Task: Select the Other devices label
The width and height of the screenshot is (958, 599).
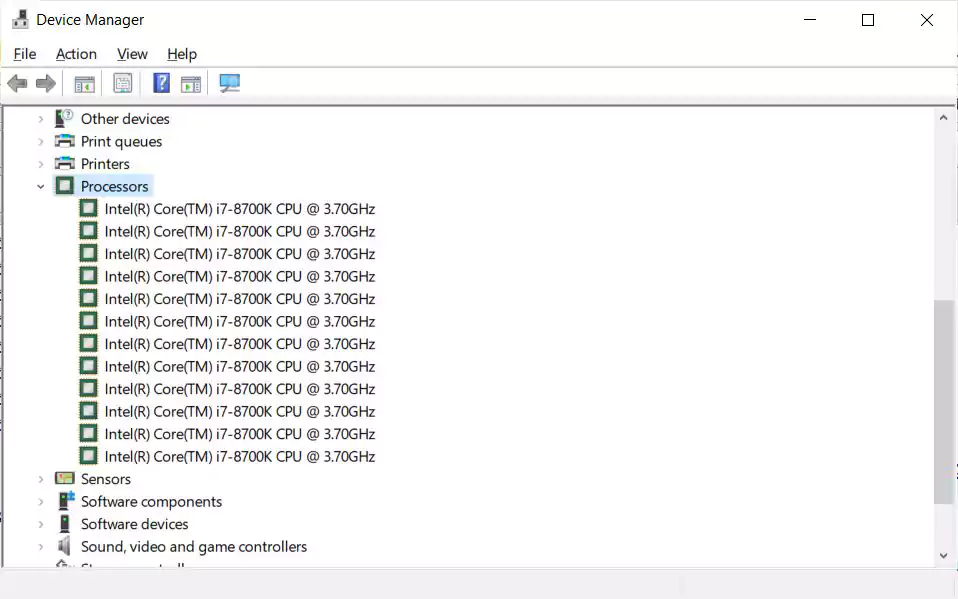Action: tap(125, 119)
